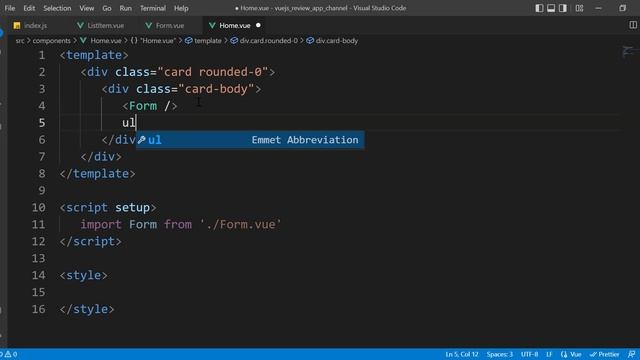Viewport: 640px width, 360px height.
Task: Open the View menu
Action: (87, 8)
